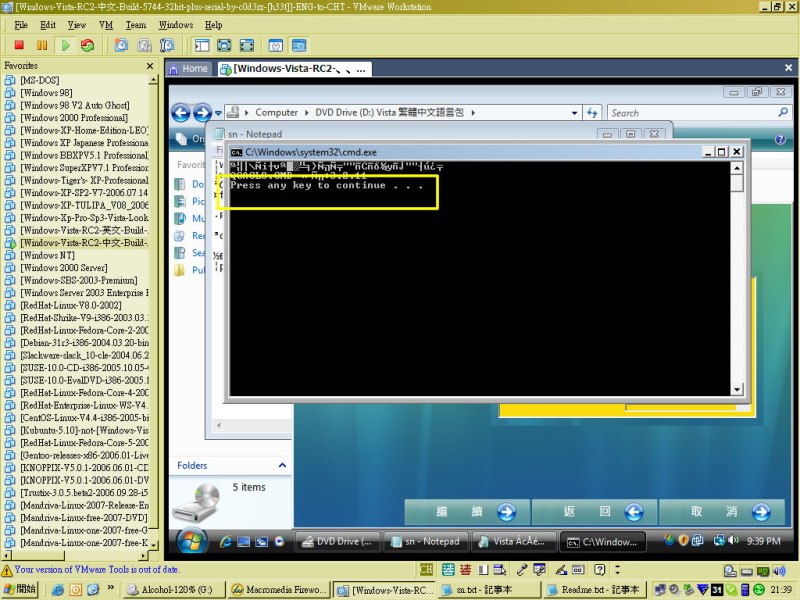Click cmd window scrollbar up arrow
The image size is (800, 600).
[737, 168]
